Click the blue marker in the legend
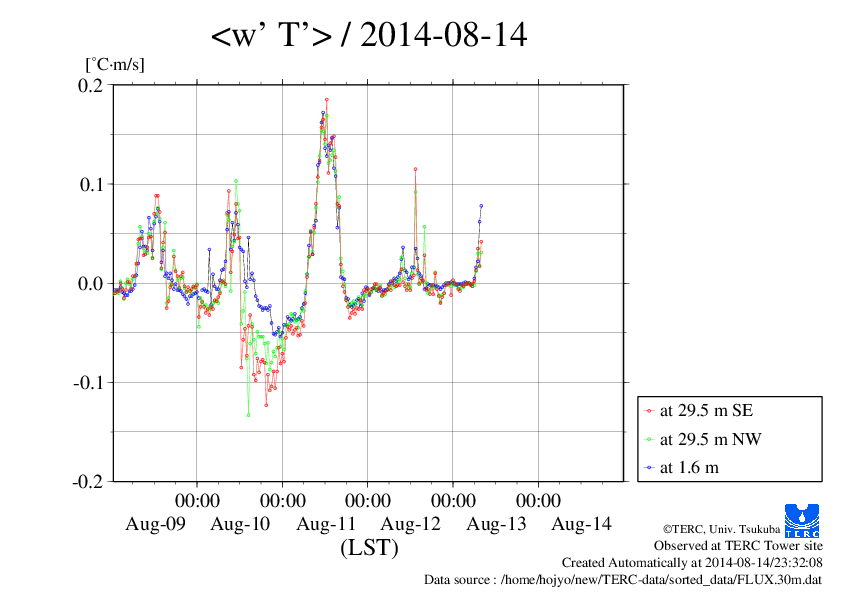The width and height of the screenshot is (842, 595). [649, 468]
